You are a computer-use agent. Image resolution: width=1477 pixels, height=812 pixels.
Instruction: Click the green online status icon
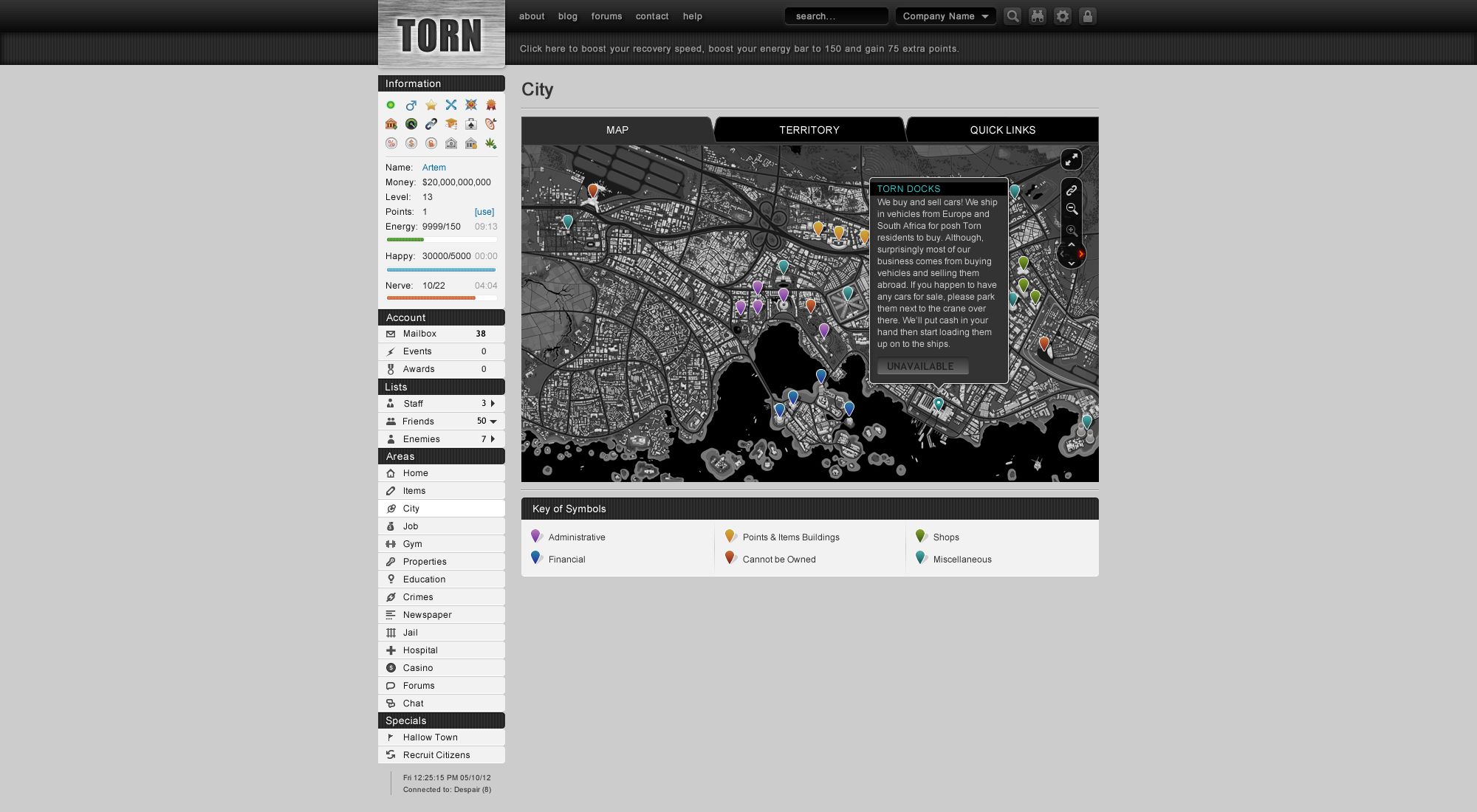(x=391, y=105)
